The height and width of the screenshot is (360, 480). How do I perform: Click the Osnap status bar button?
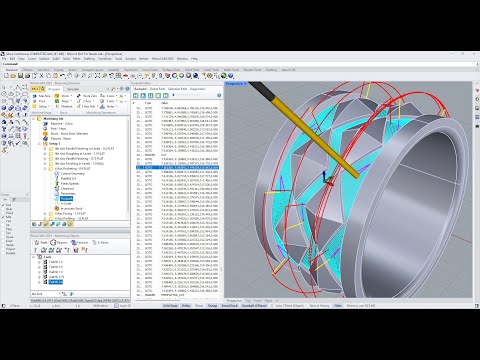pyautogui.click(x=212, y=305)
